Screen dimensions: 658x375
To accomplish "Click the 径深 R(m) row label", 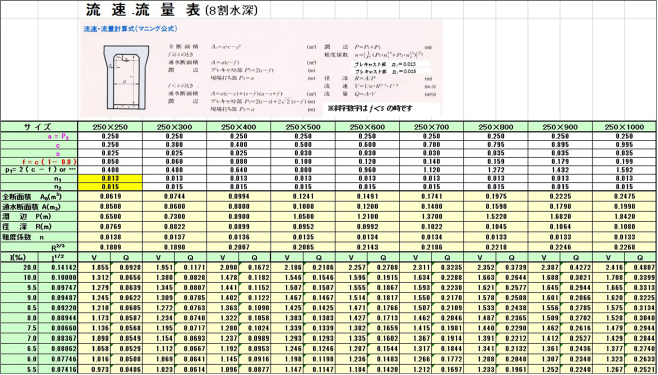I will coord(39,227).
